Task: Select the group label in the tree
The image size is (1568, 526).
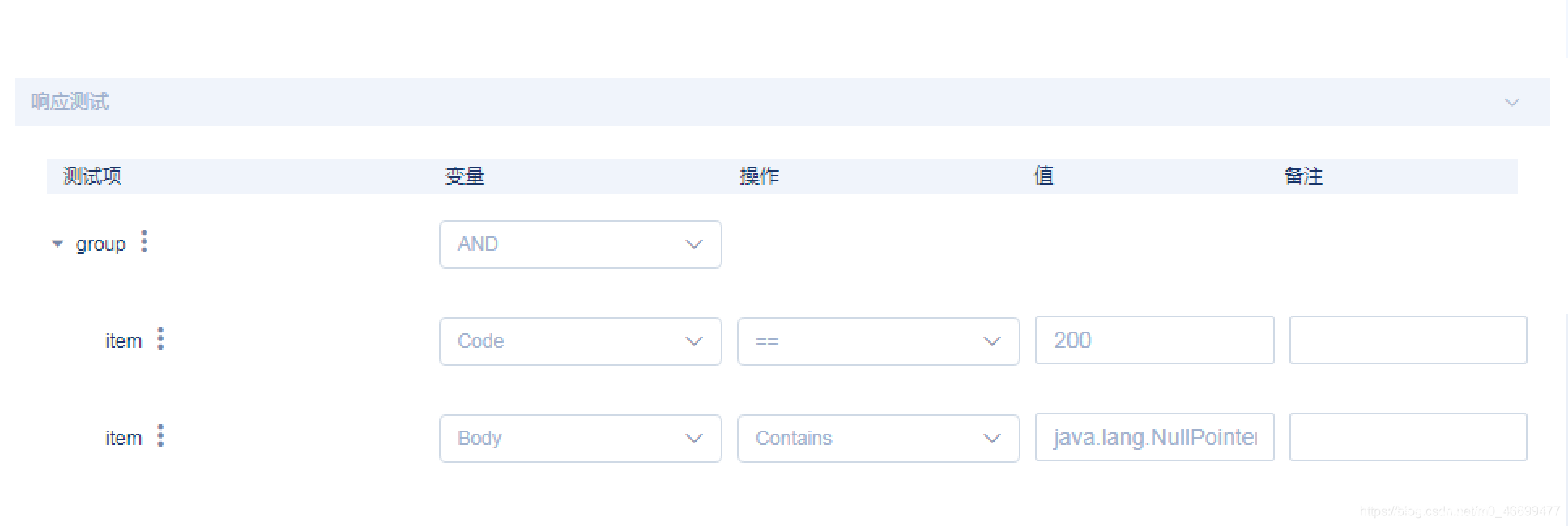Action: (100, 244)
